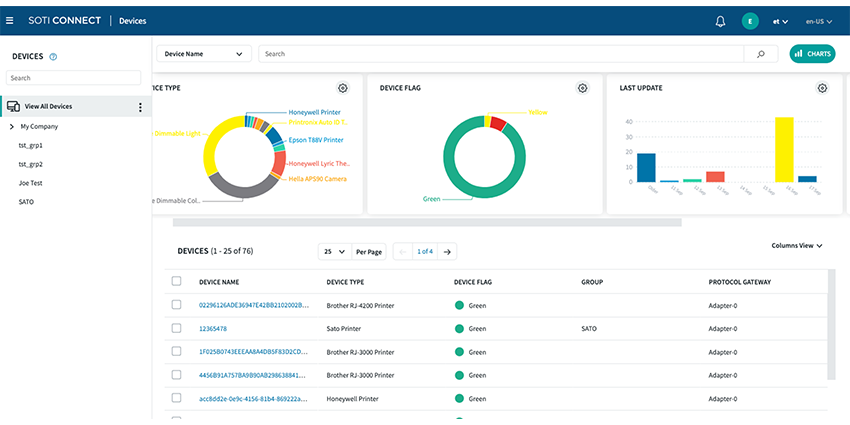
Task: Click the Yellow label in Device Flag chart
Action: coord(538,112)
